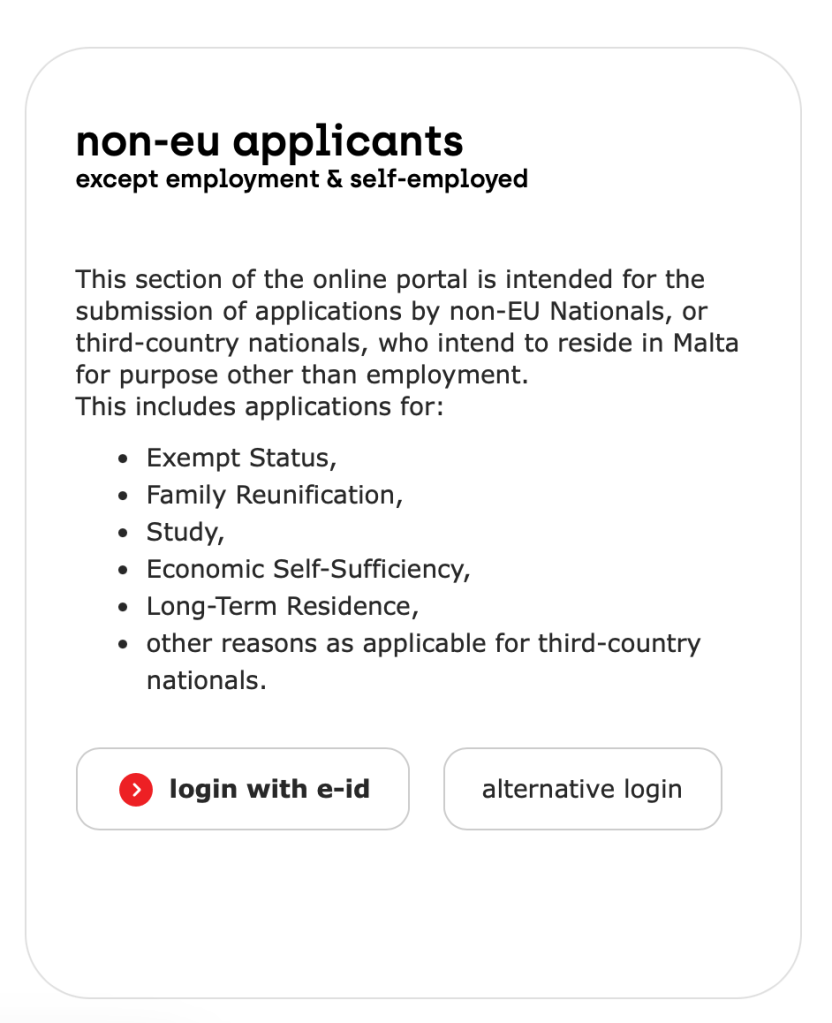Click the "non-eu applicants" heading
Viewport: 832px width, 1023px height.
pos(269,141)
